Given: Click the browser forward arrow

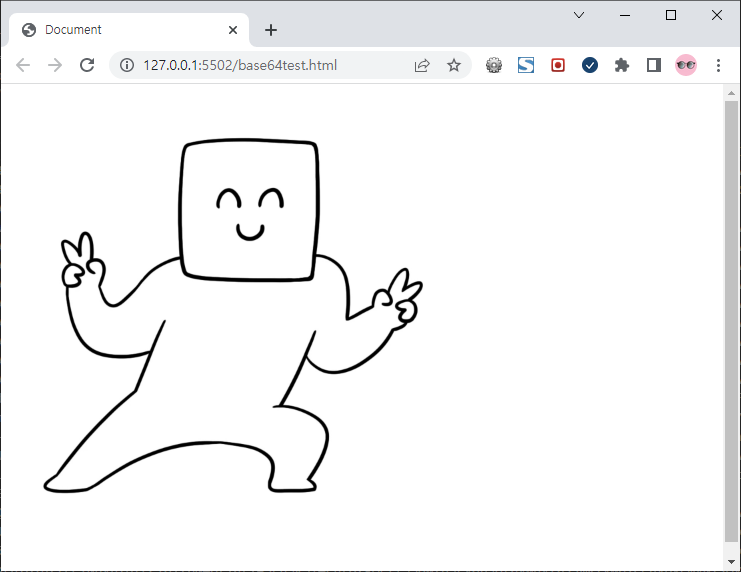Looking at the screenshot, I should 55,65.
